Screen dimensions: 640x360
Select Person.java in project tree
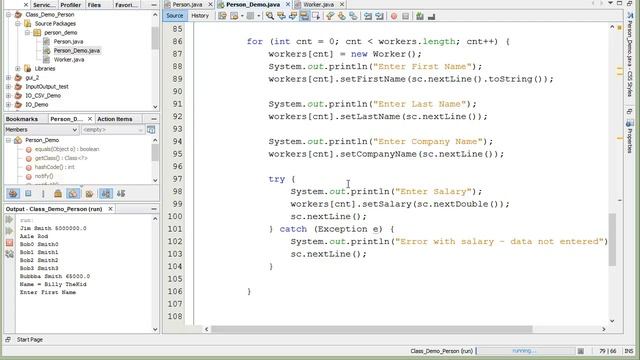(68, 41)
